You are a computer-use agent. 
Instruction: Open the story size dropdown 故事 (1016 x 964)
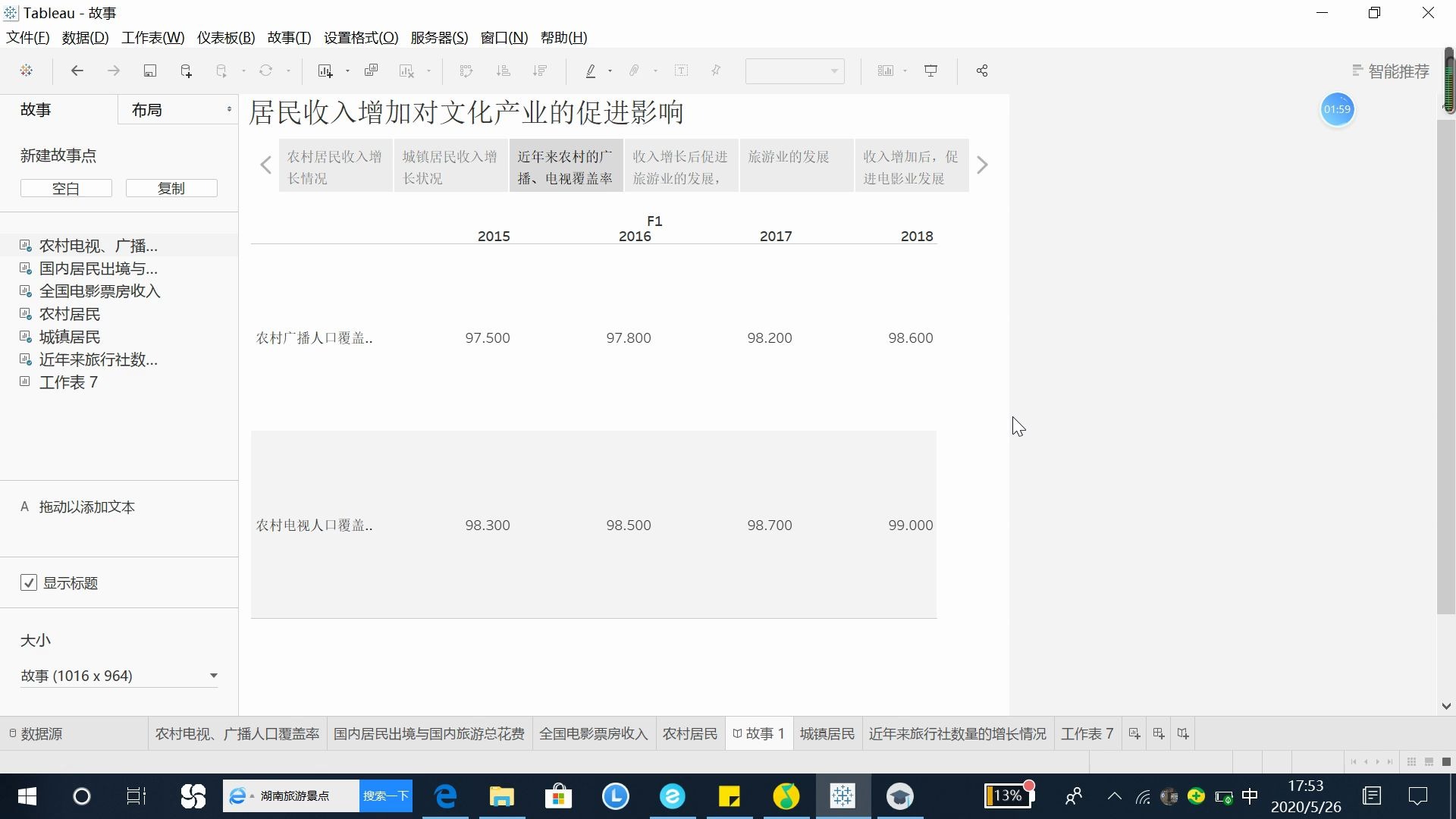click(119, 676)
